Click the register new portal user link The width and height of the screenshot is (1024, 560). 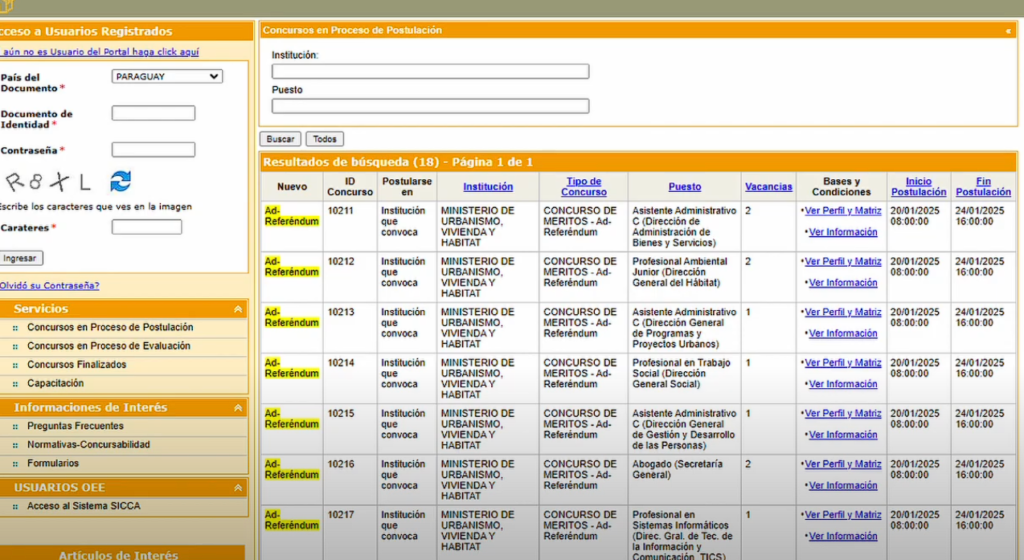point(99,52)
